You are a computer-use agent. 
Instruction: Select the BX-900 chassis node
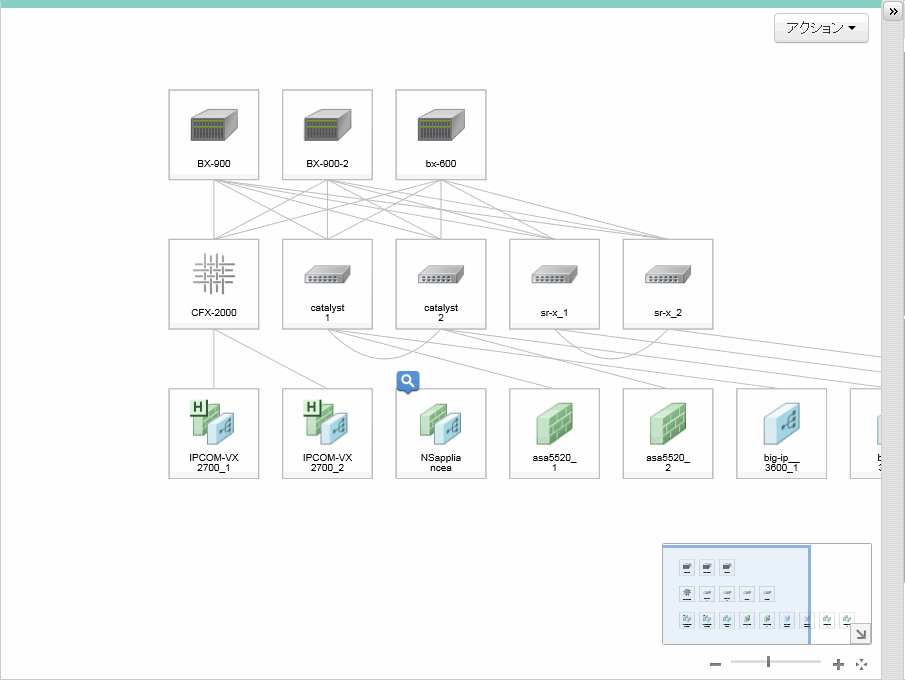214,134
